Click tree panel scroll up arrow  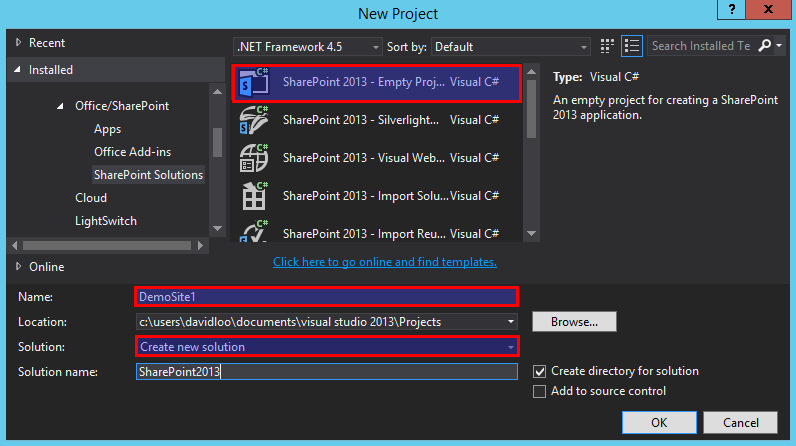[x=217, y=92]
